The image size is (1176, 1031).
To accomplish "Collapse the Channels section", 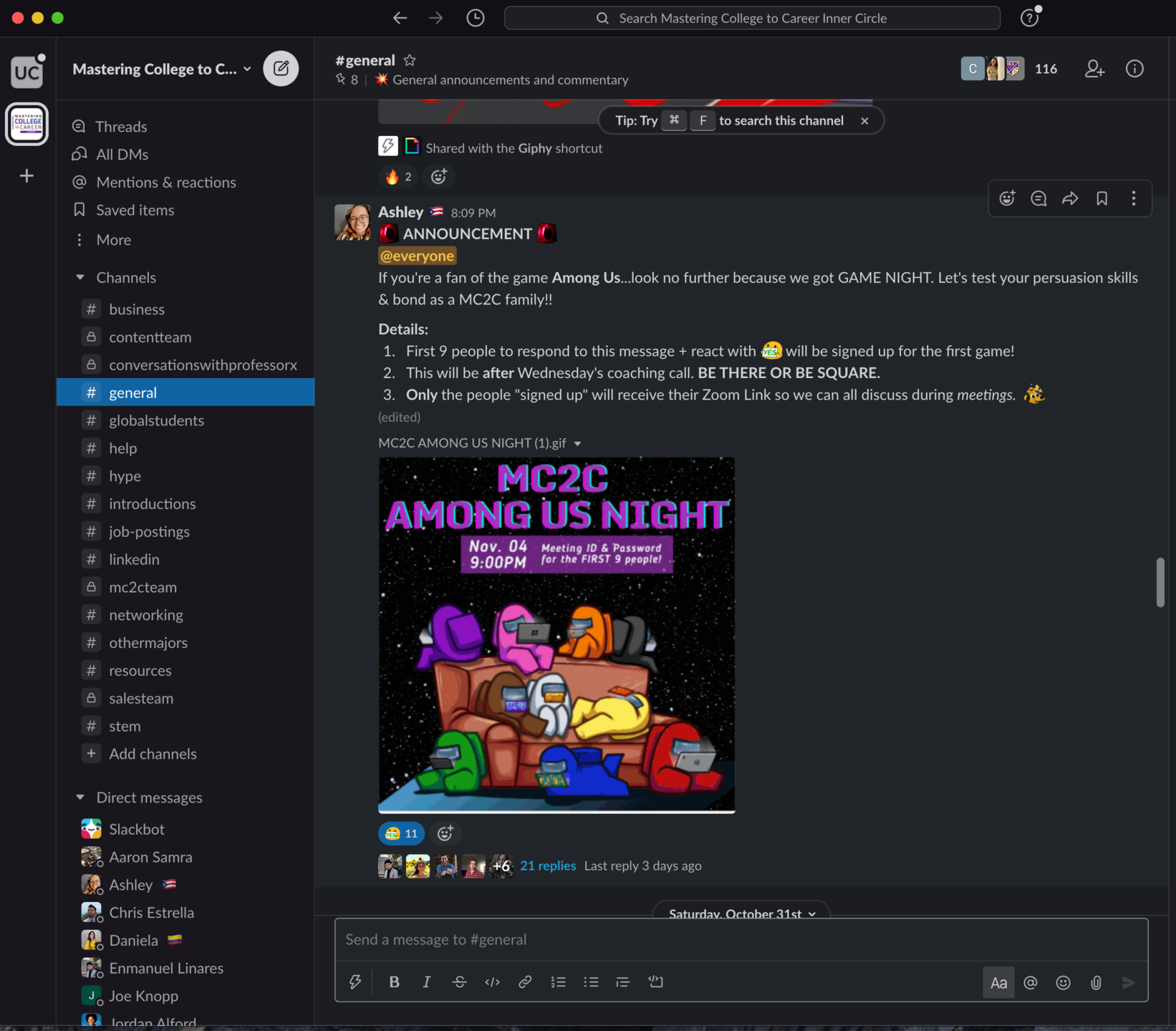I will (x=80, y=277).
